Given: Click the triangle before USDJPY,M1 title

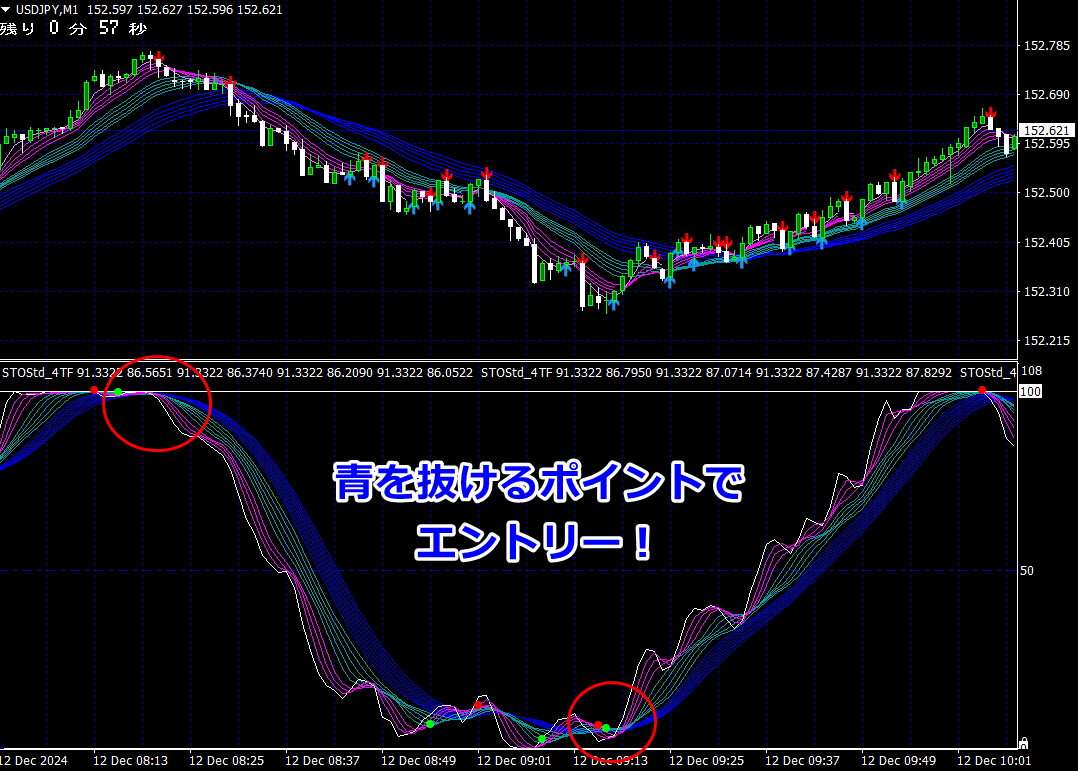Looking at the screenshot, I should click(6, 10).
